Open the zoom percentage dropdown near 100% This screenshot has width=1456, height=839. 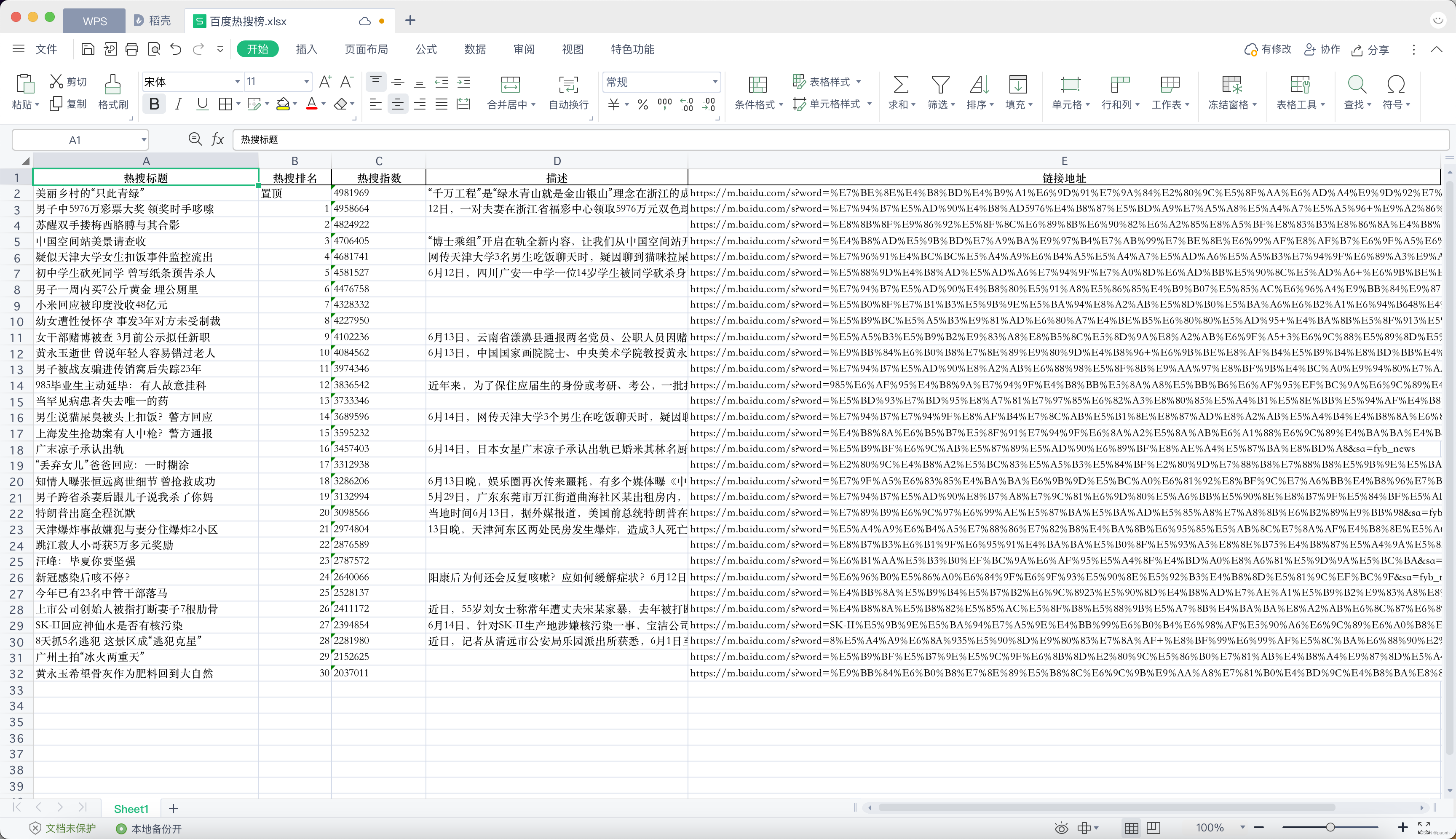(x=1243, y=828)
